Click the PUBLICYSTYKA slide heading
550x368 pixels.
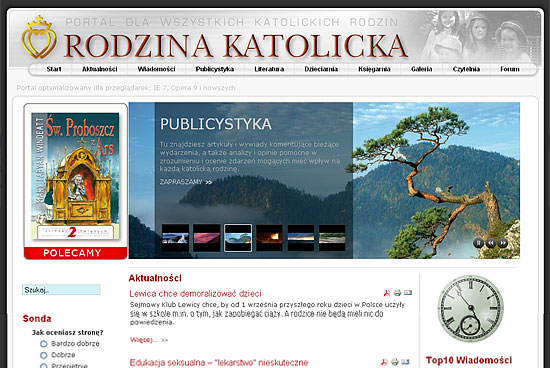[x=216, y=124]
